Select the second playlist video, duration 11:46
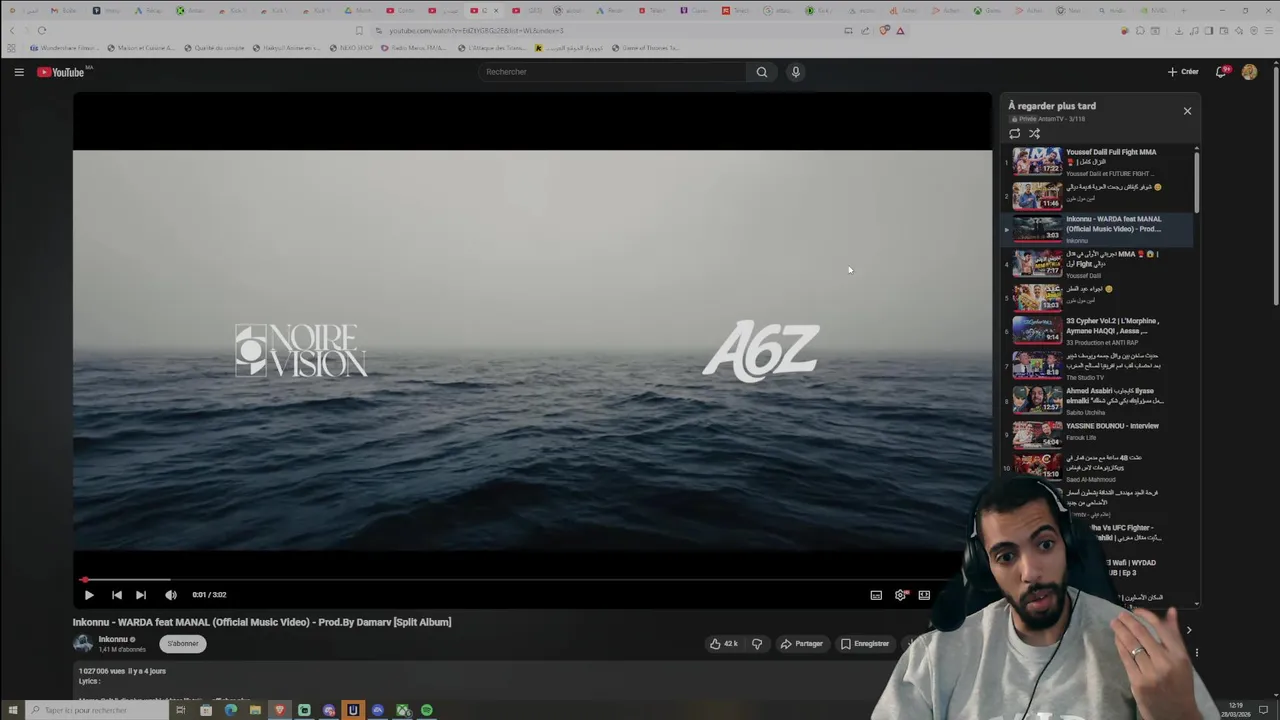 coord(1098,195)
